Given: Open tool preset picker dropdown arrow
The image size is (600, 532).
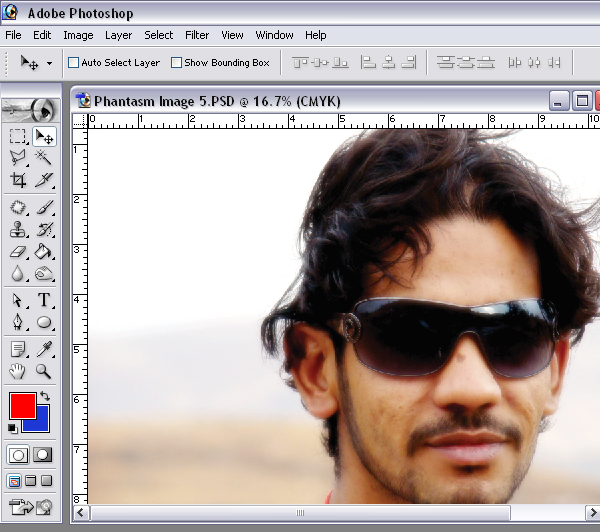Looking at the screenshot, I should pyautogui.click(x=49, y=63).
